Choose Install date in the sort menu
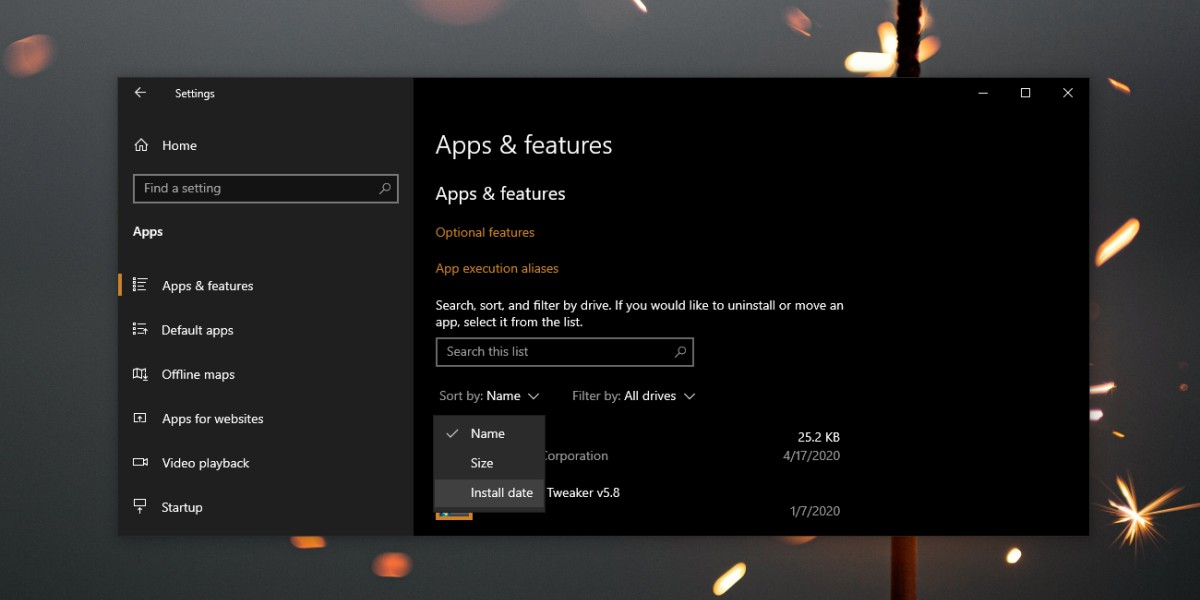 tap(489, 493)
